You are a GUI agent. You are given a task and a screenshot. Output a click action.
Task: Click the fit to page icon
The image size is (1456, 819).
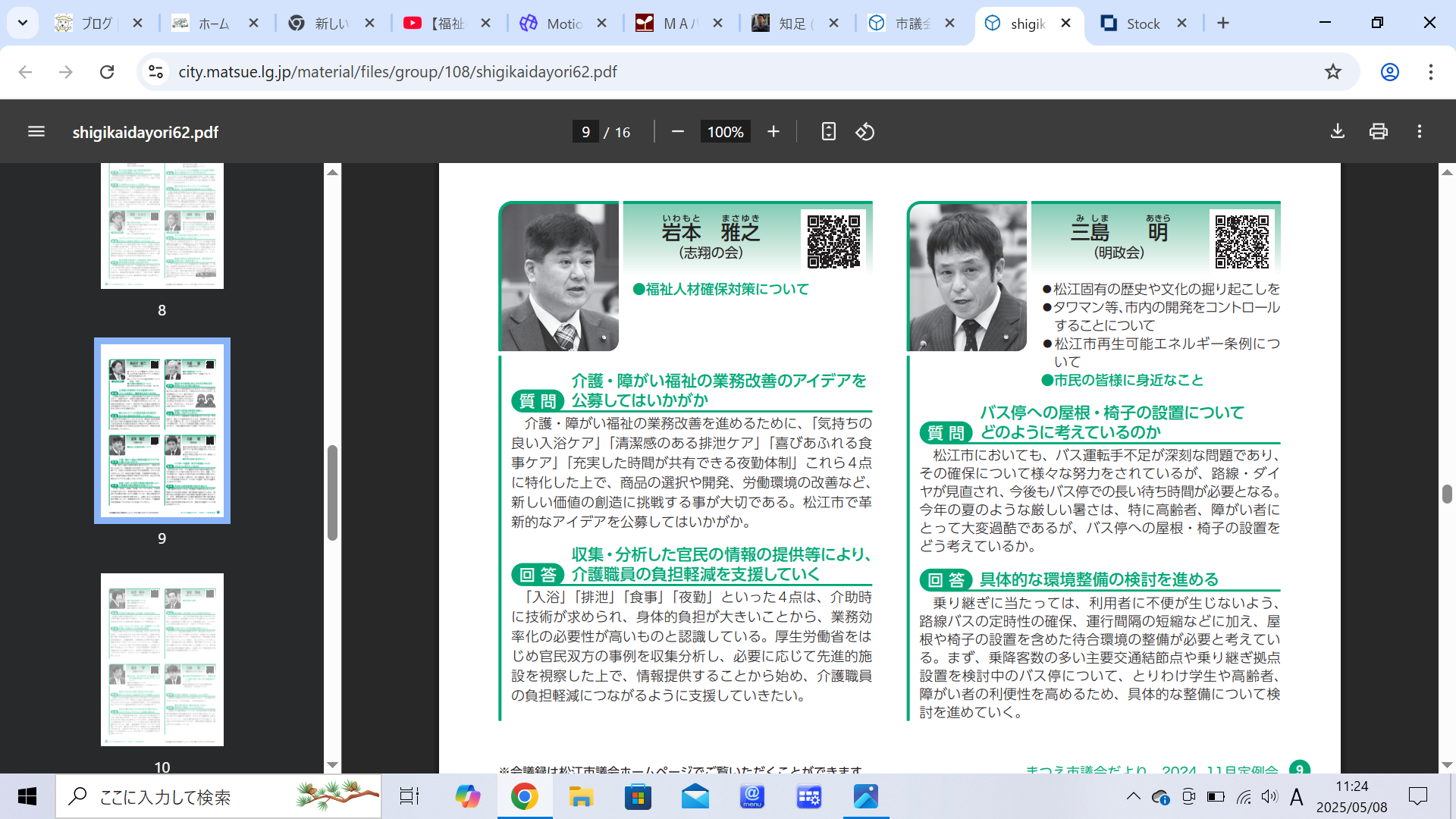(828, 132)
